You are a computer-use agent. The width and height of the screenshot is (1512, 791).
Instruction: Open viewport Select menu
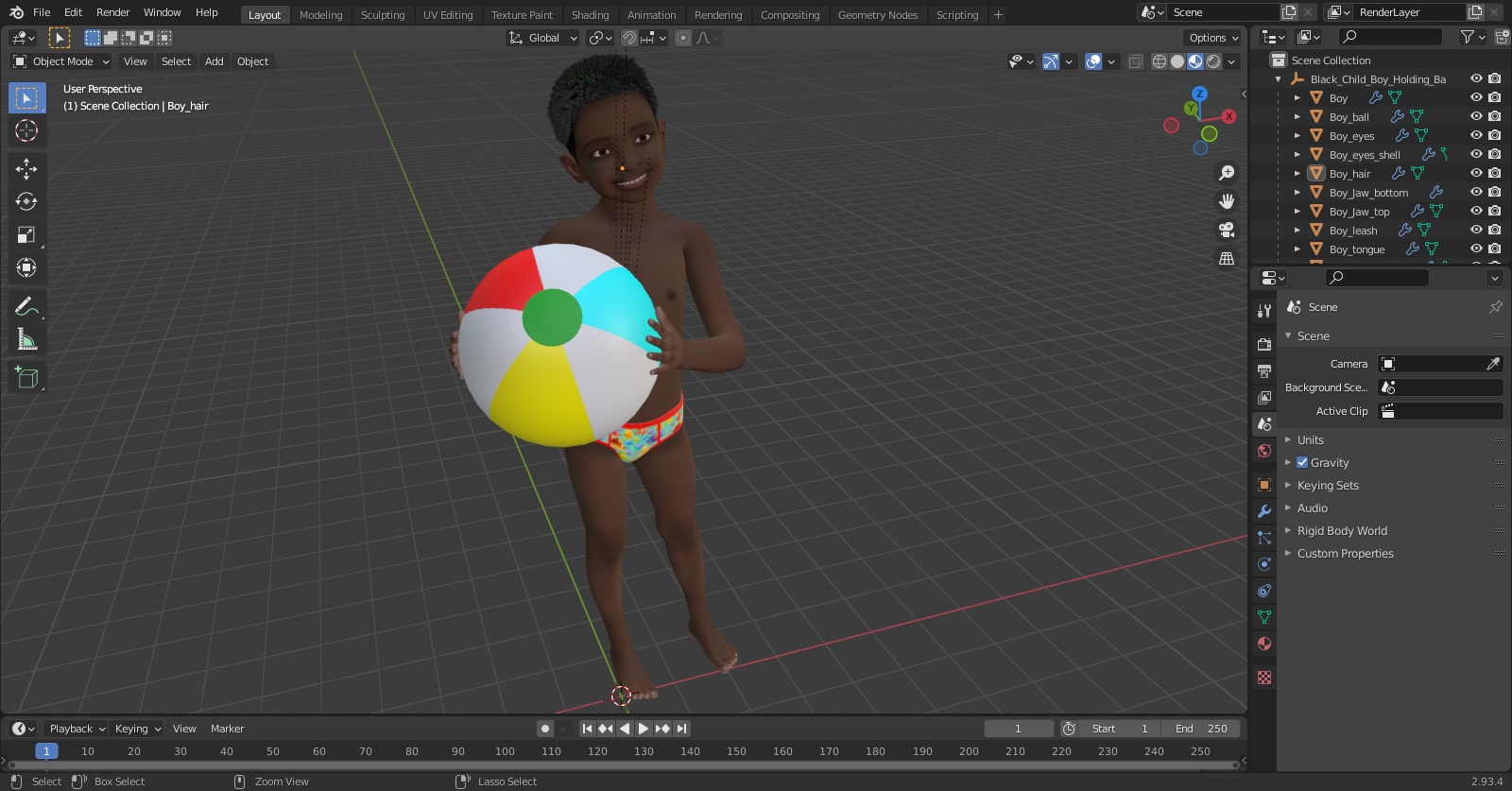pyautogui.click(x=176, y=61)
